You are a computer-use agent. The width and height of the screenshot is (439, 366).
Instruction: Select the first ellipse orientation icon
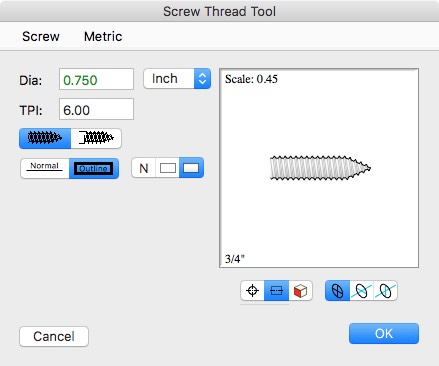click(337, 291)
